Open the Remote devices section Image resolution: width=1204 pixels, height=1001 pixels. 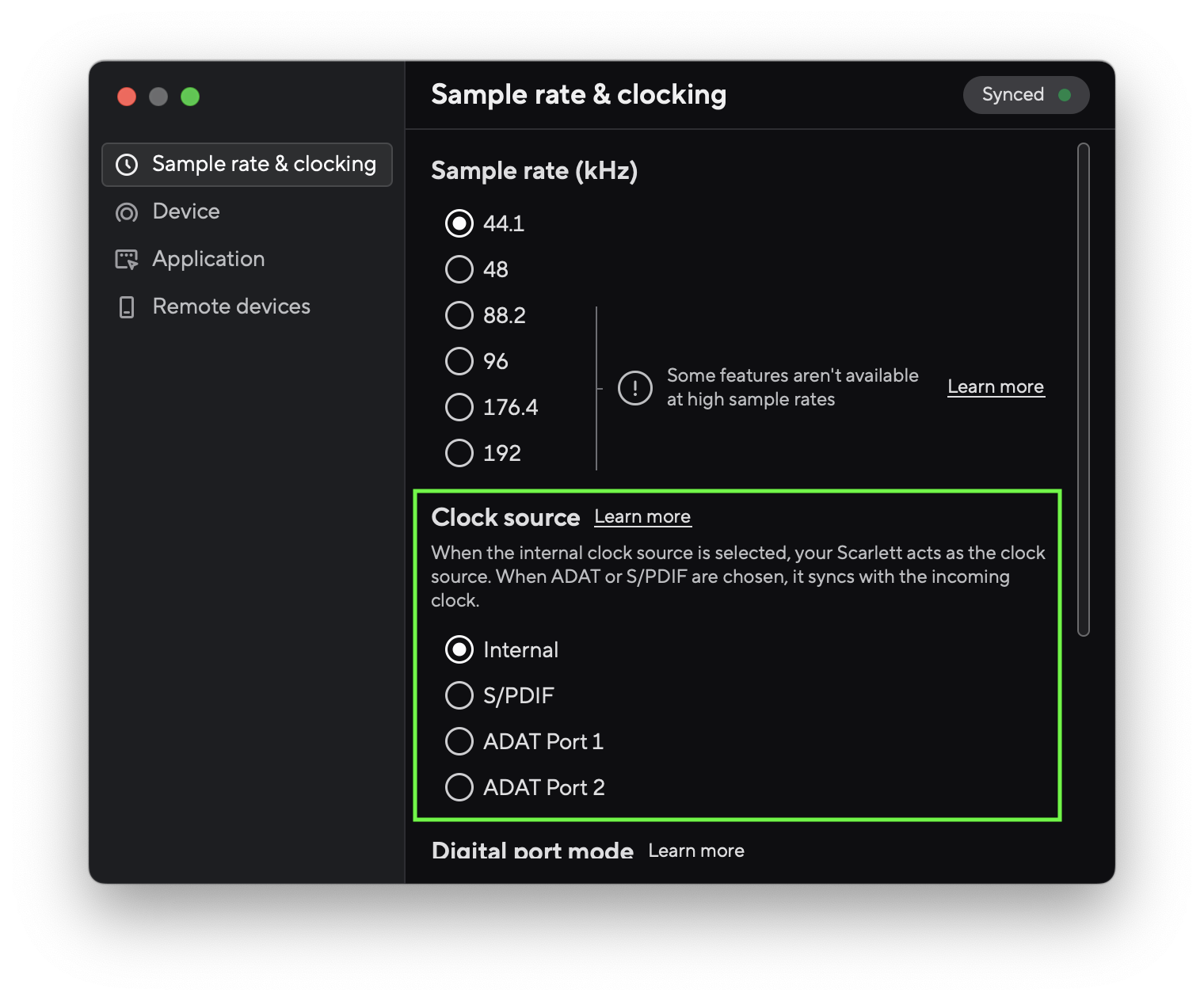click(231, 306)
